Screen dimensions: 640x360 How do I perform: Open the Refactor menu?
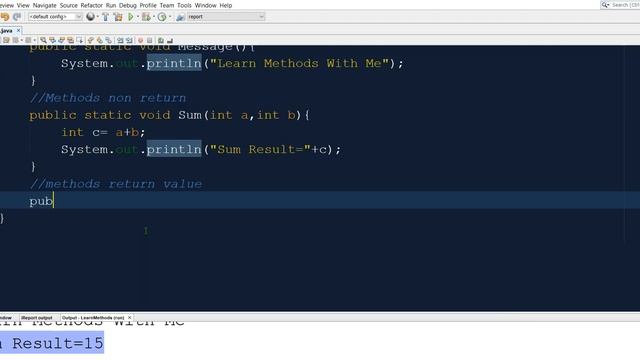91,5
